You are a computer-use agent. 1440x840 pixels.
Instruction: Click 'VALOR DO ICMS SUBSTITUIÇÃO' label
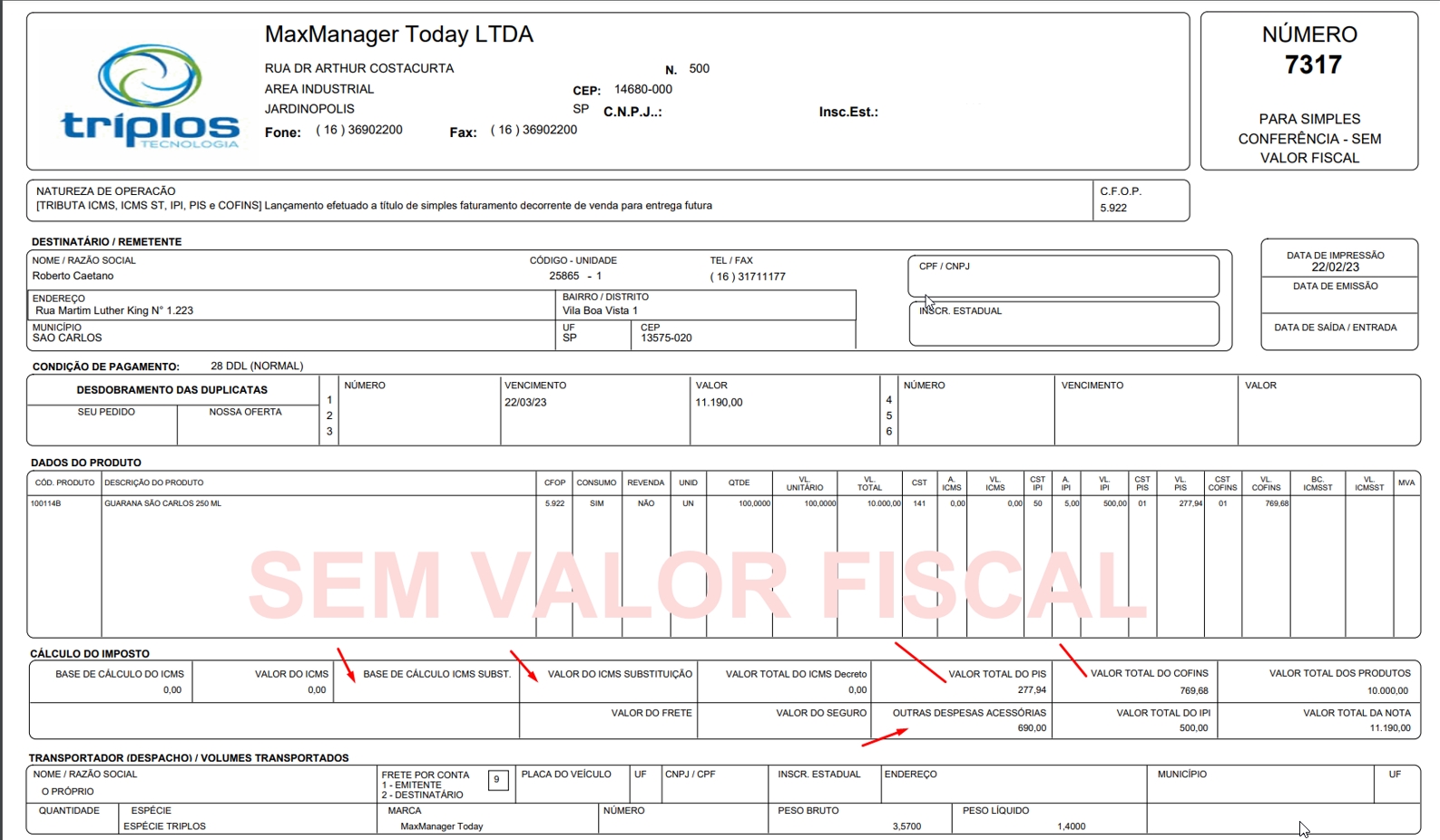click(620, 674)
